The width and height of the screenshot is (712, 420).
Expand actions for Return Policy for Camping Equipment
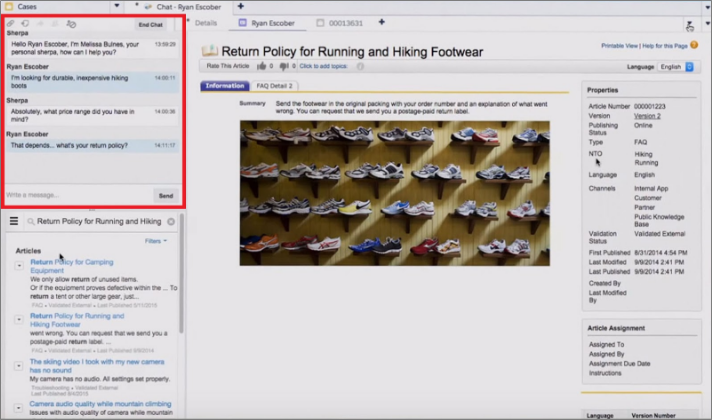coord(19,266)
